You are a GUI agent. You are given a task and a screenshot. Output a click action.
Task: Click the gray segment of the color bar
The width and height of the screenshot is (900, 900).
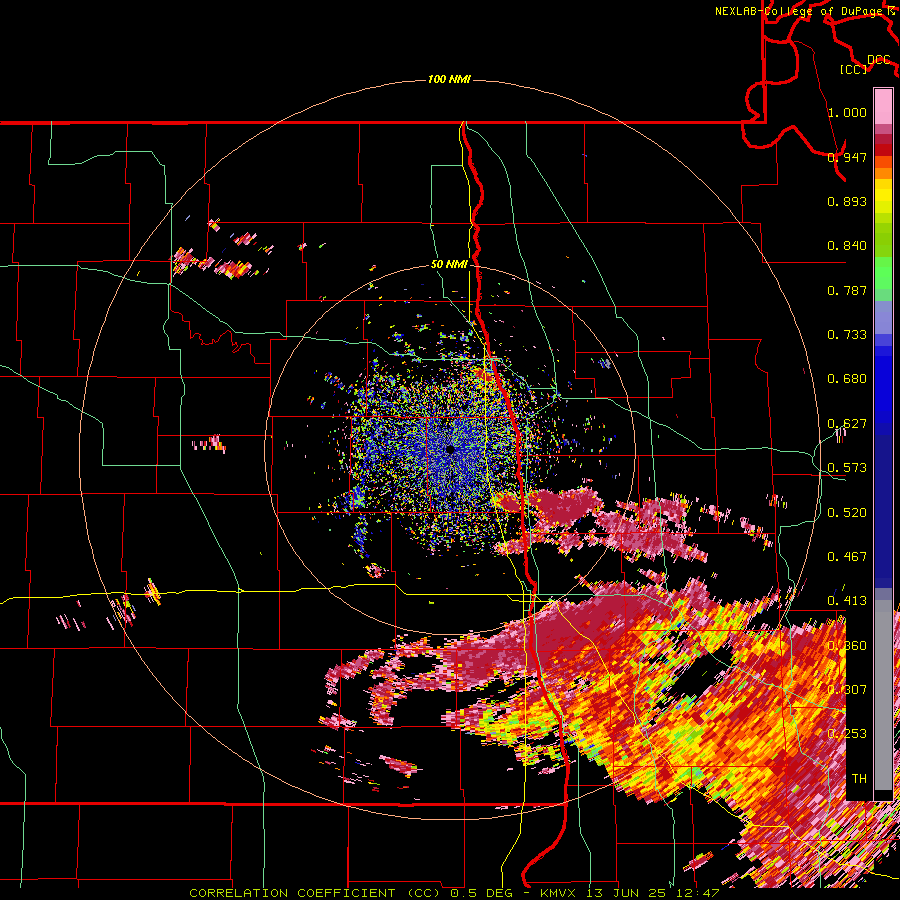pyautogui.click(x=883, y=695)
